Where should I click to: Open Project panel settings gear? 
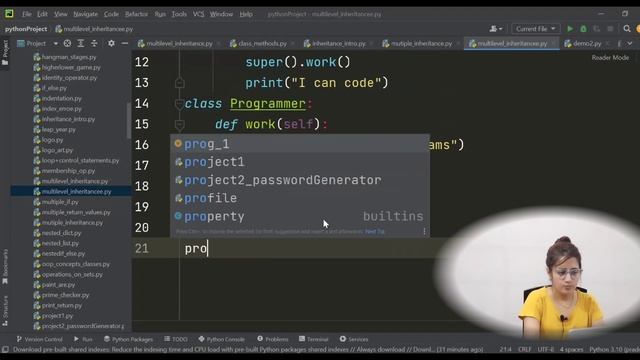coord(111,43)
